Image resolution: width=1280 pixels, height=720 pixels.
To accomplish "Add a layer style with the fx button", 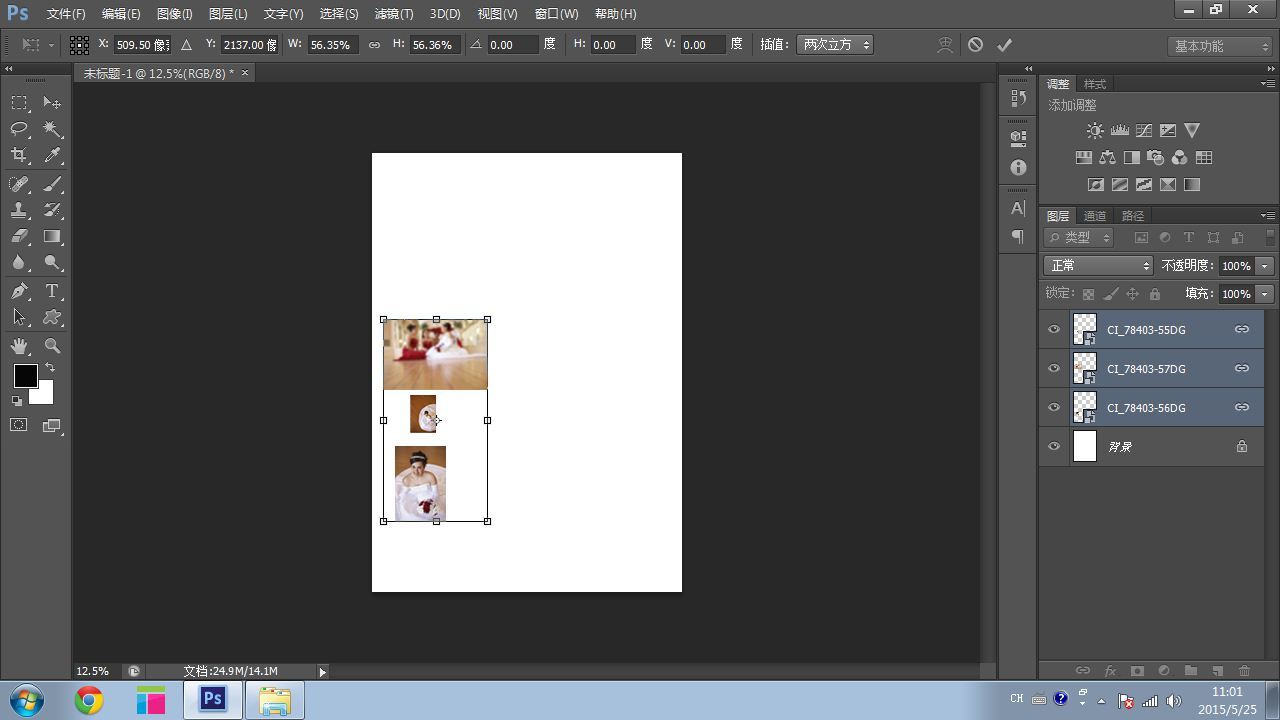I will click(x=1109, y=671).
